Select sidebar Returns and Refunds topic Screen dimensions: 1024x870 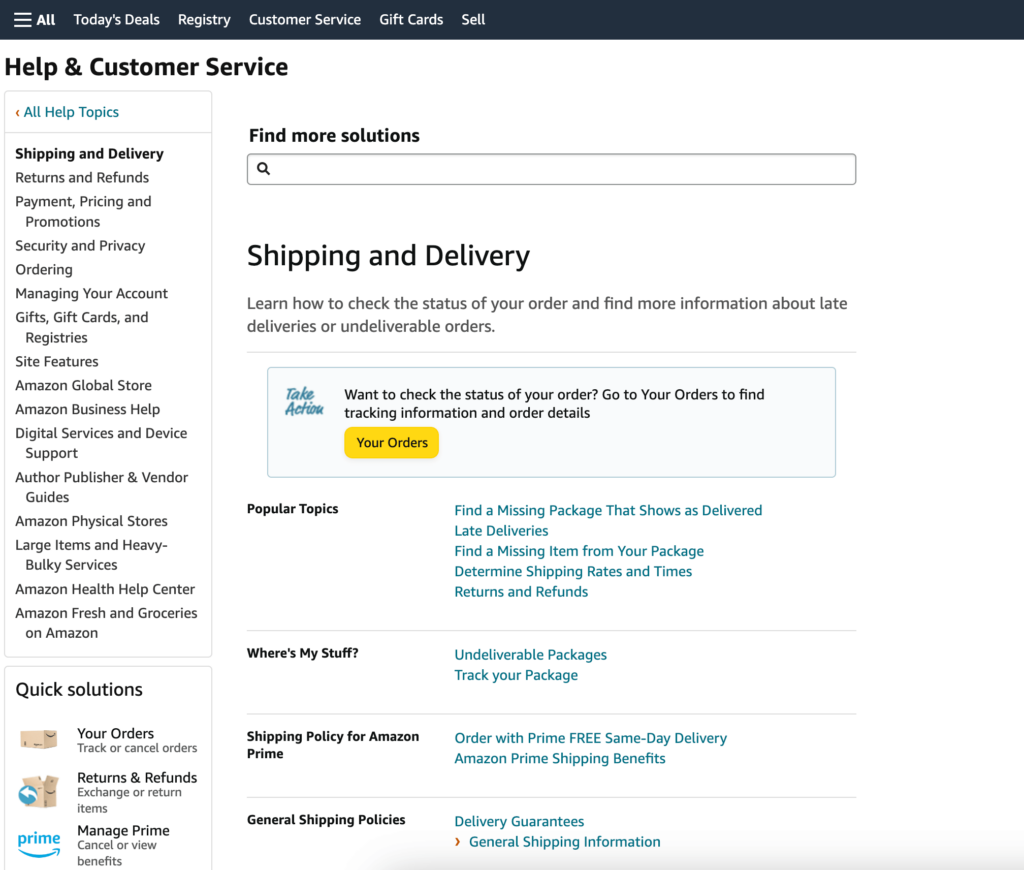[82, 178]
